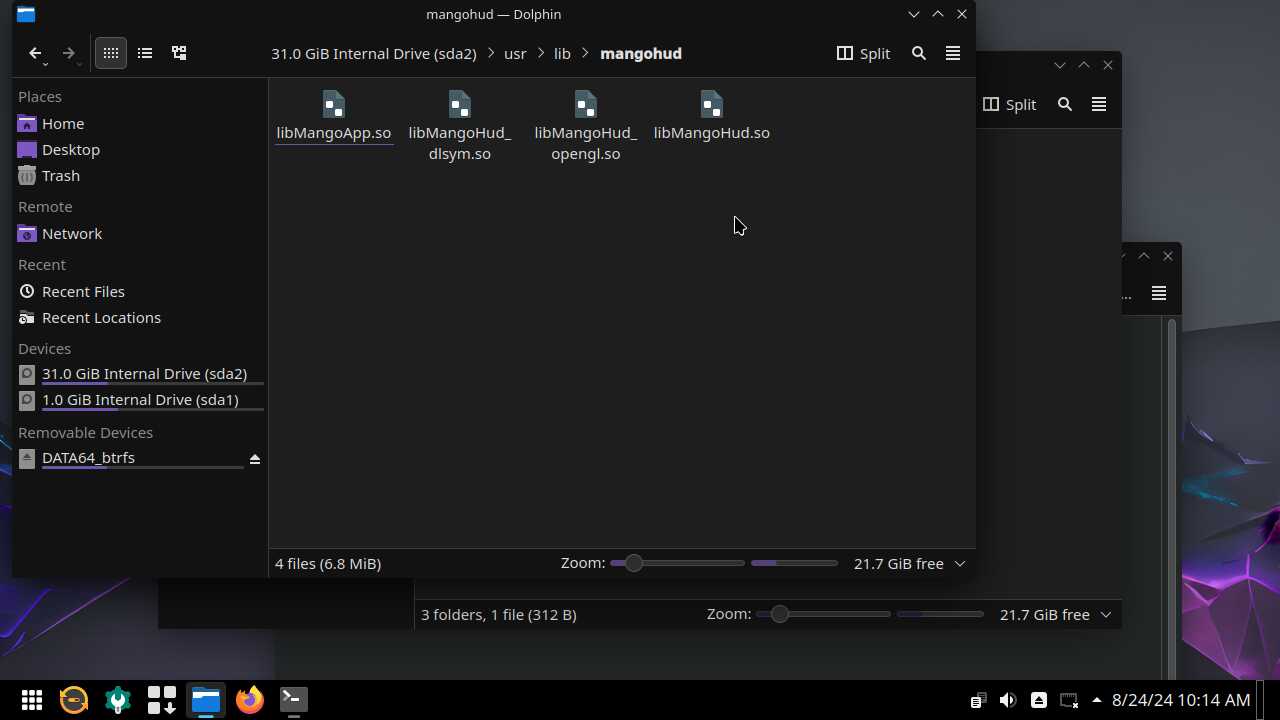Open search in the mangohud window
This screenshot has height=720, width=1280.
pos(919,53)
